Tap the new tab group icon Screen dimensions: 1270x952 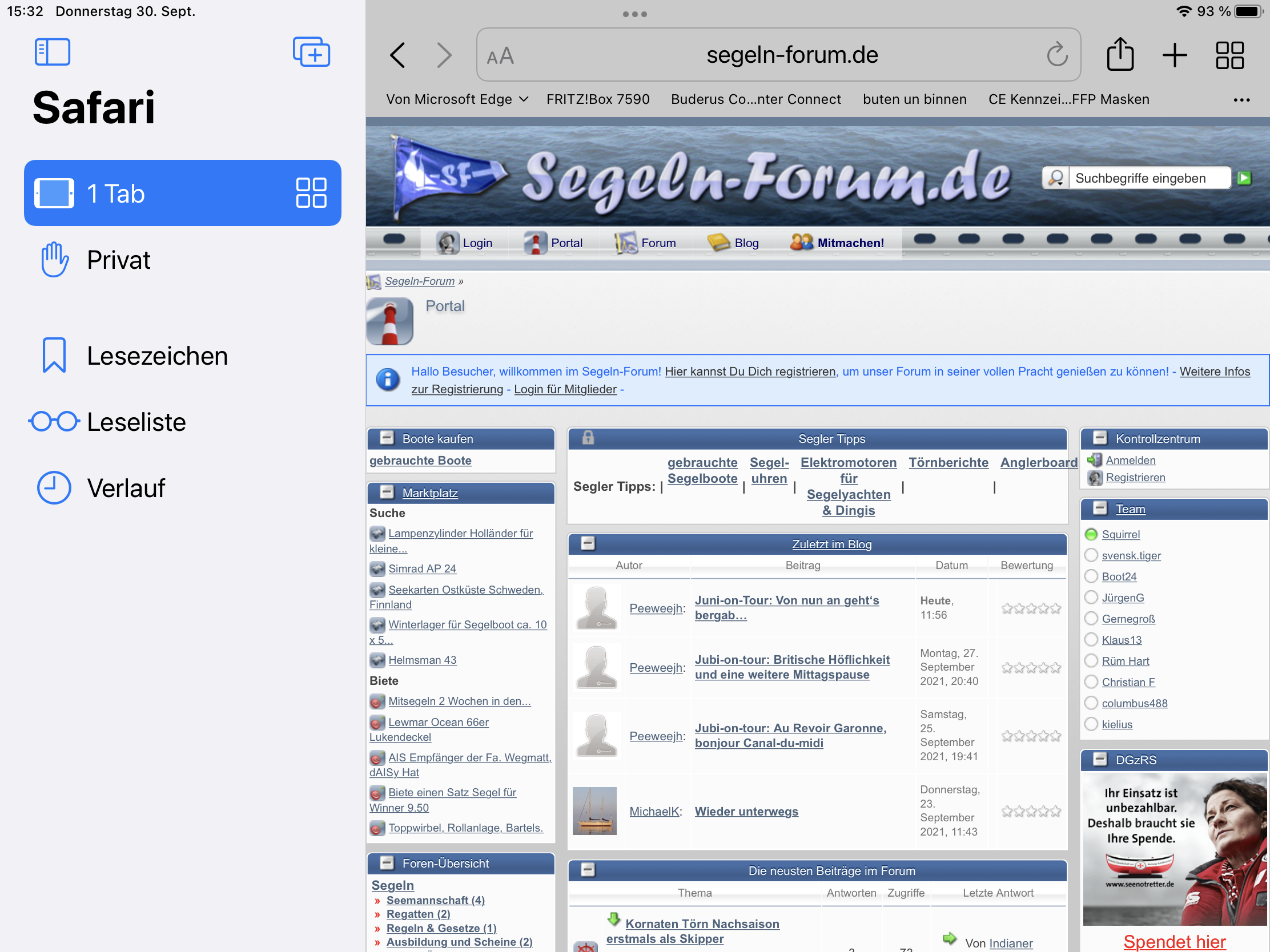pyautogui.click(x=311, y=52)
